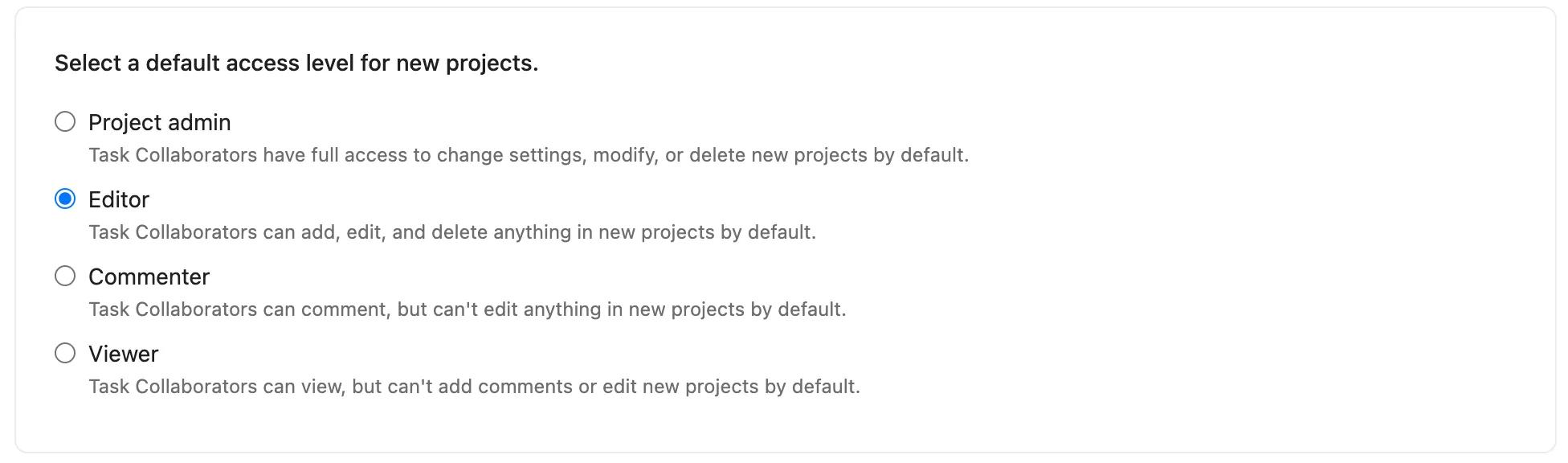
Task: Click the Commenter description about commenting only
Action: click(x=467, y=309)
